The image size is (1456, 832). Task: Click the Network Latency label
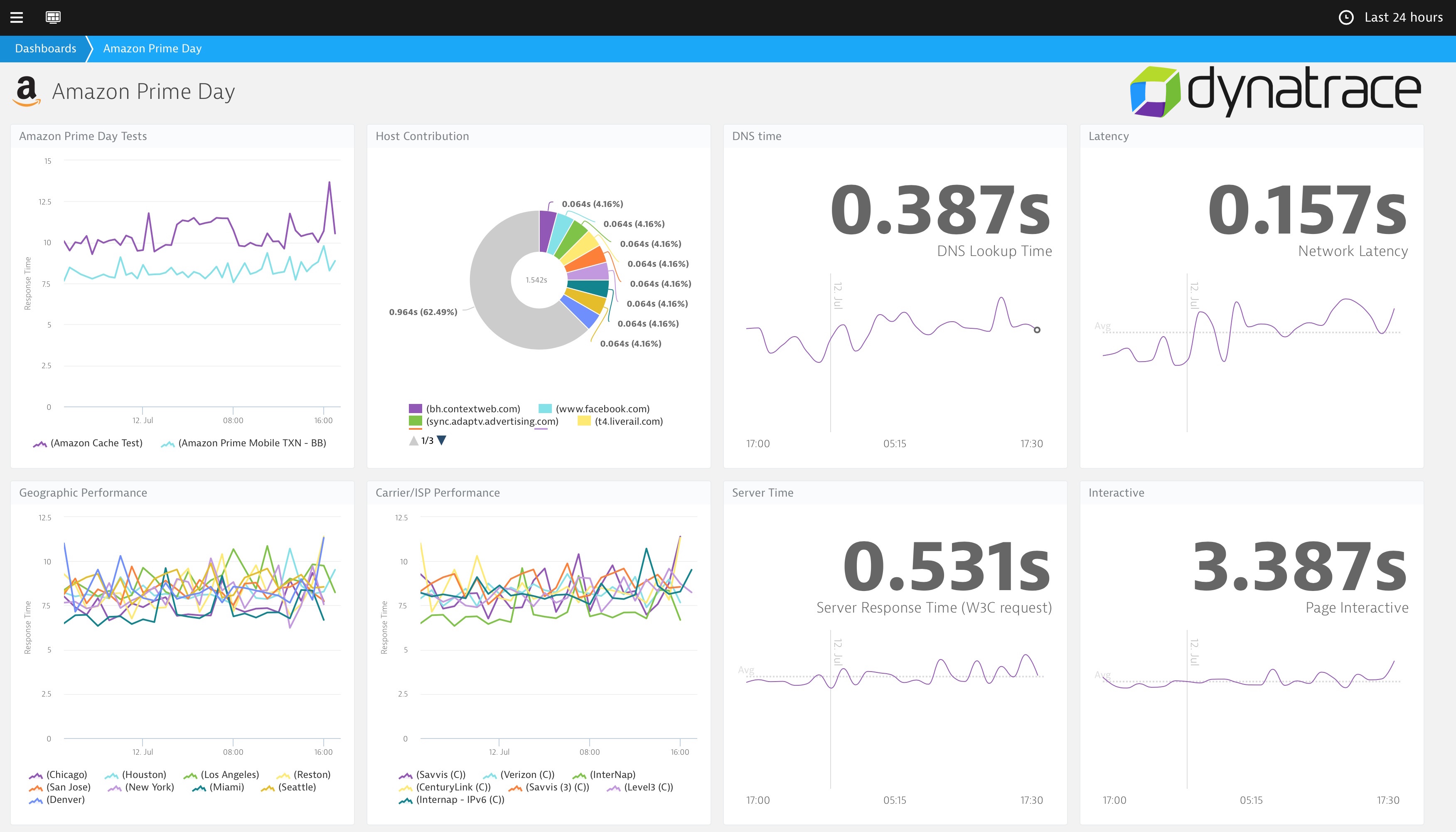(1353, 251)
